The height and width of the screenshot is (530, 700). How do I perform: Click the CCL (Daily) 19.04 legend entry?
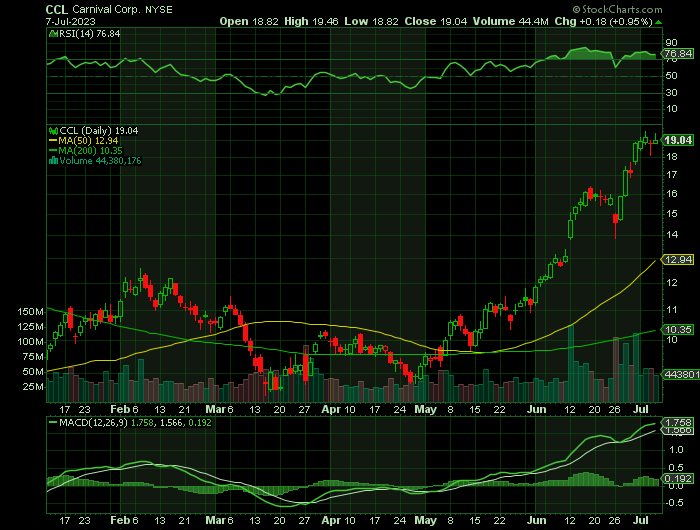point(99,131)
